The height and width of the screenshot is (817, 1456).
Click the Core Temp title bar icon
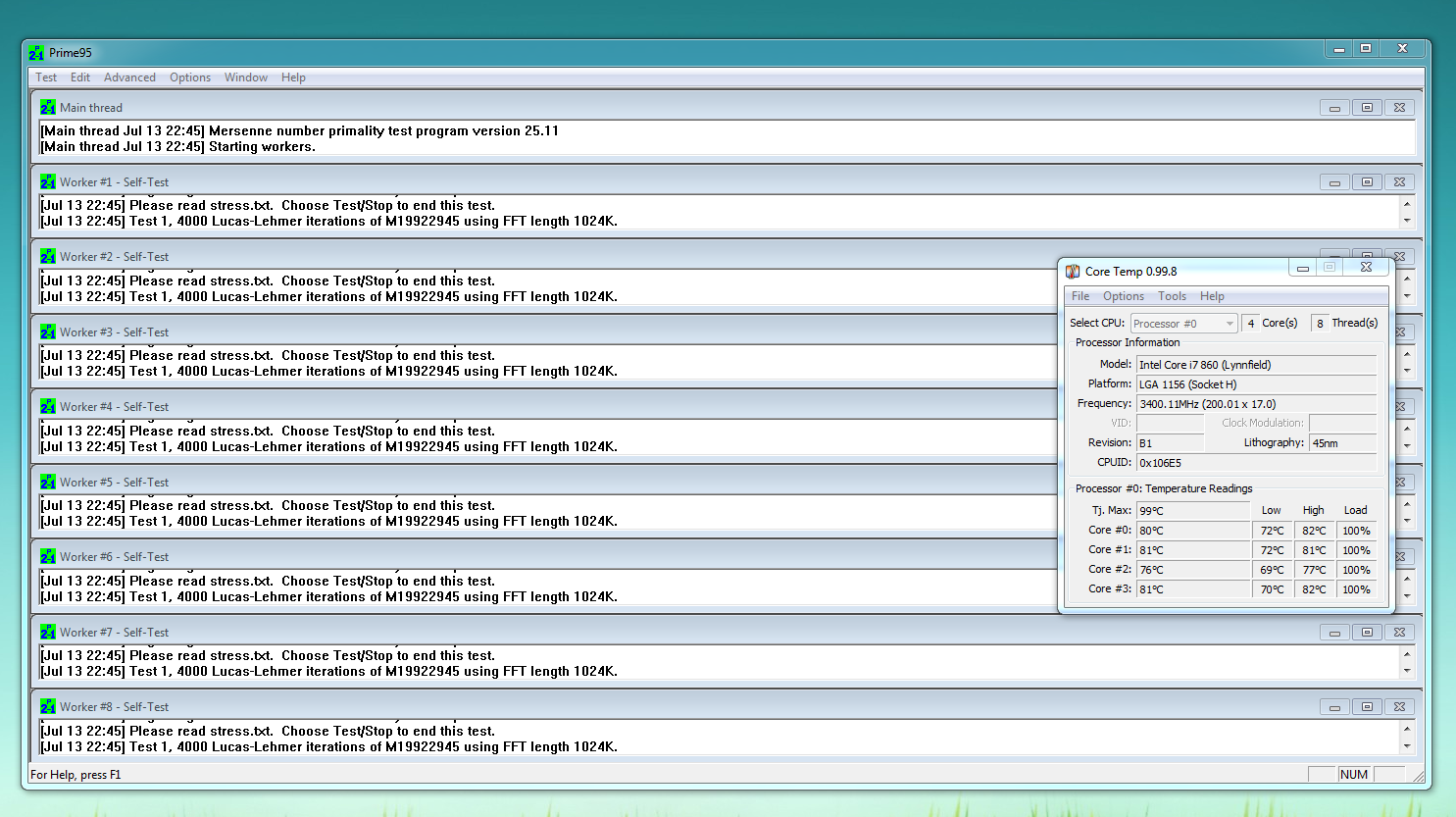(x=1073, y=272)
